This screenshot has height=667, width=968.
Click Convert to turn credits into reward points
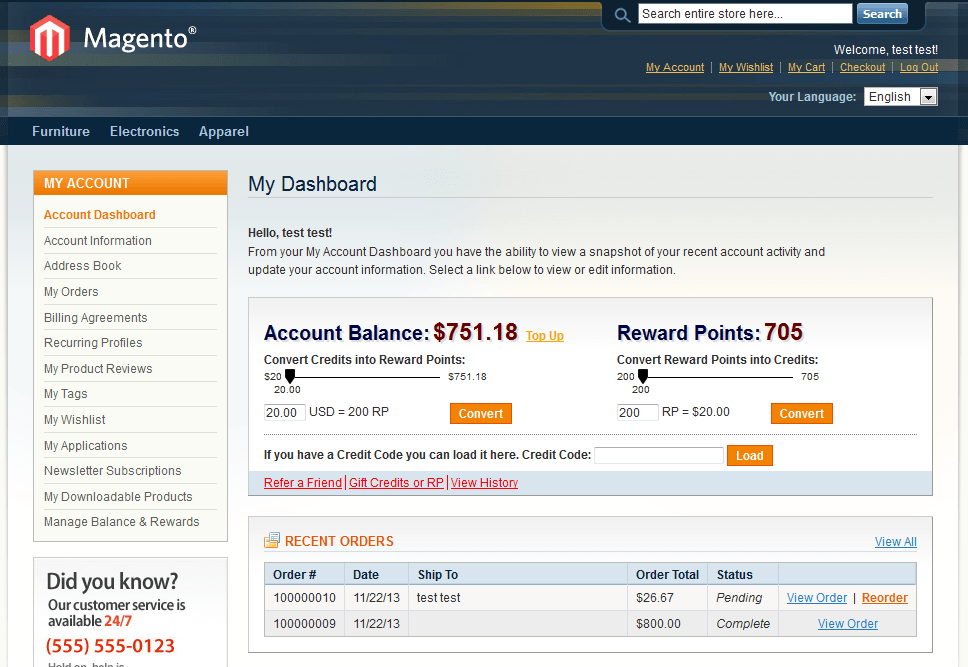tap(480, 412)
